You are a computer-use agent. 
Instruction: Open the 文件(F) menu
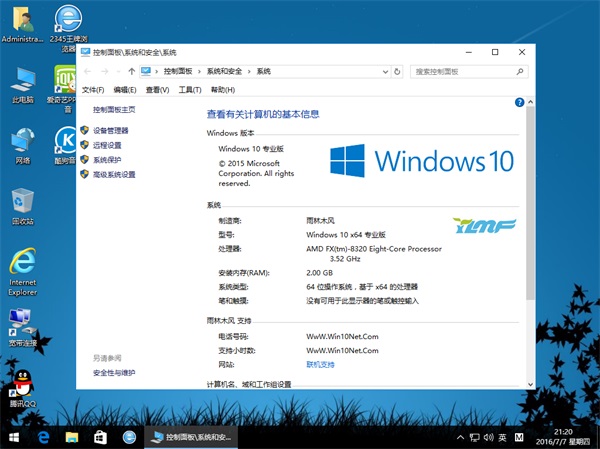(93, 90)
